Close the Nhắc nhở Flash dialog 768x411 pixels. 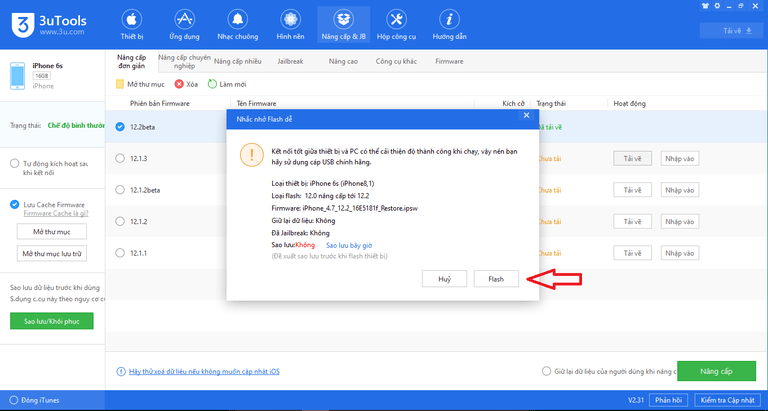tap(527, 116)
